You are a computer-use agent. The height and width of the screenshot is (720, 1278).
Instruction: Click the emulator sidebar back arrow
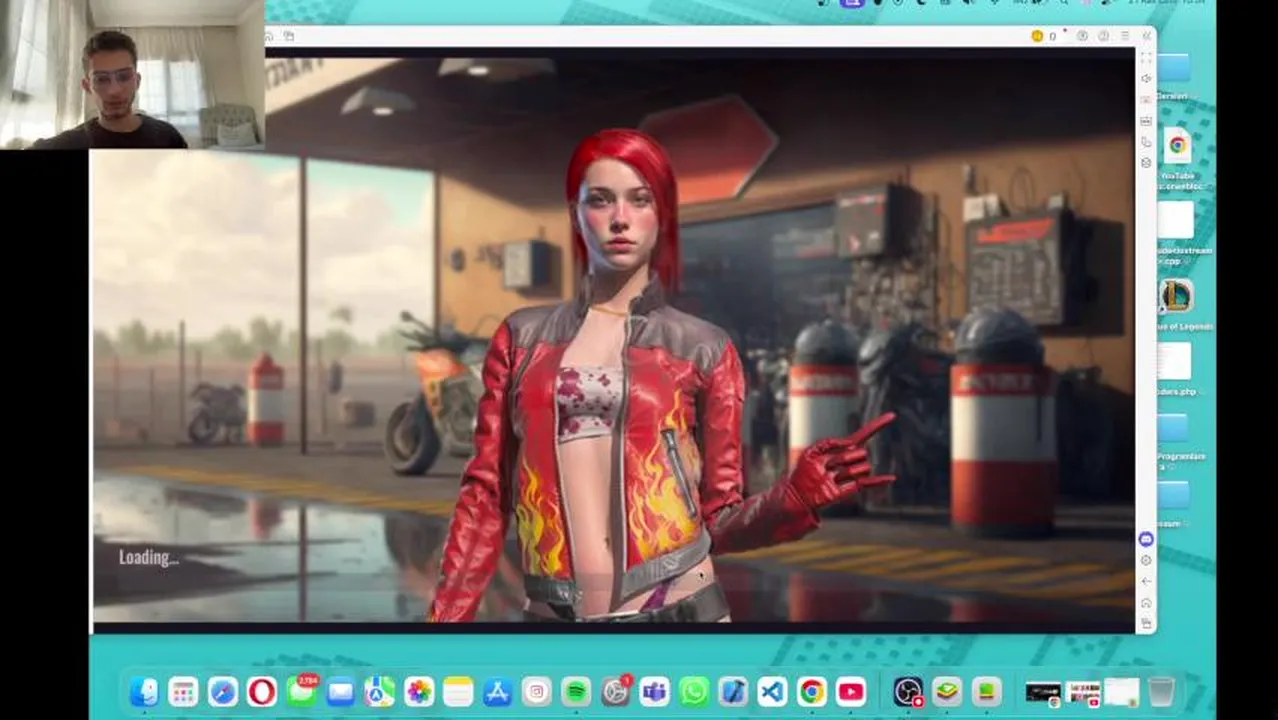click(x=1146, y=581)
